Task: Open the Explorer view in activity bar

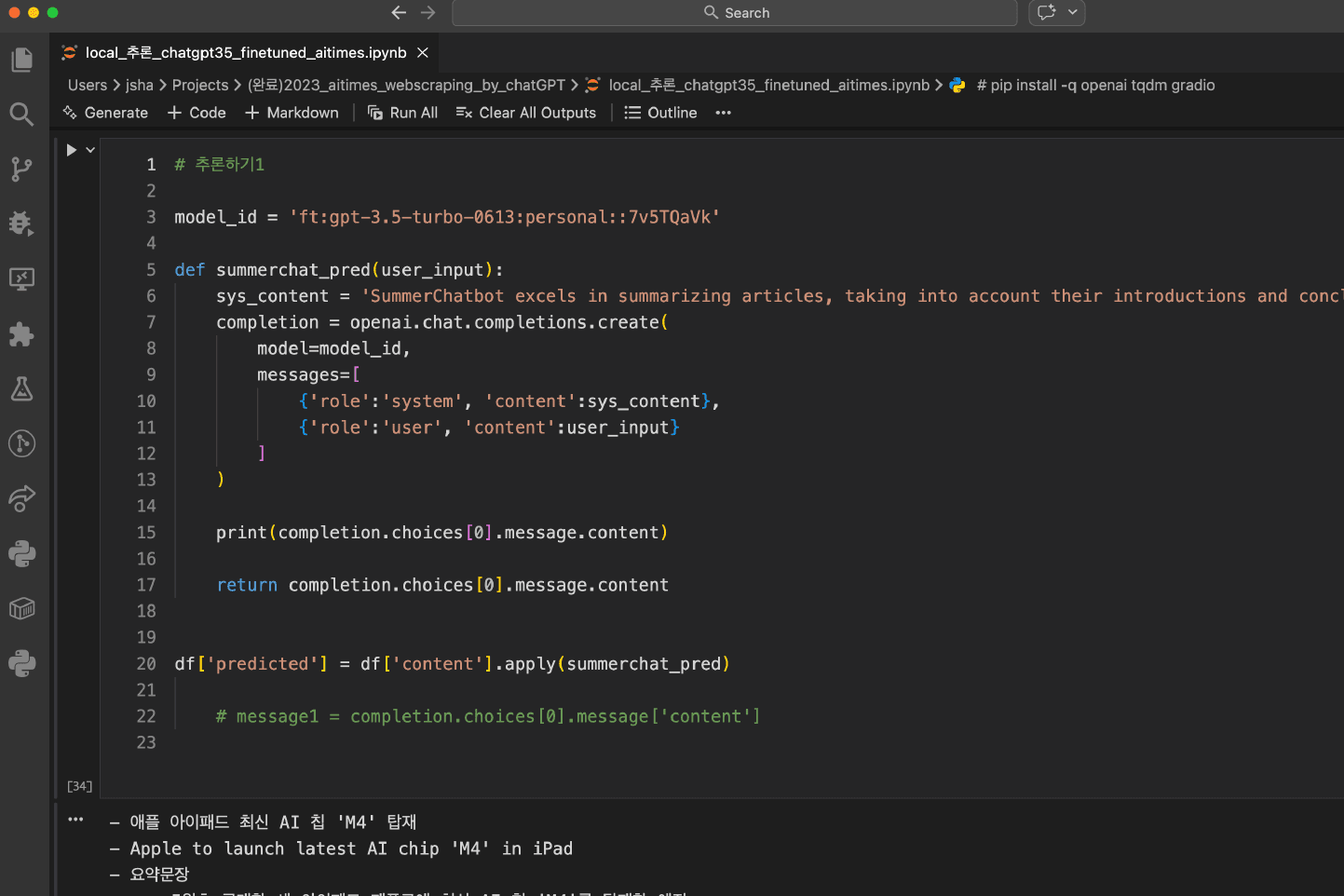Action: pos(21,60)
